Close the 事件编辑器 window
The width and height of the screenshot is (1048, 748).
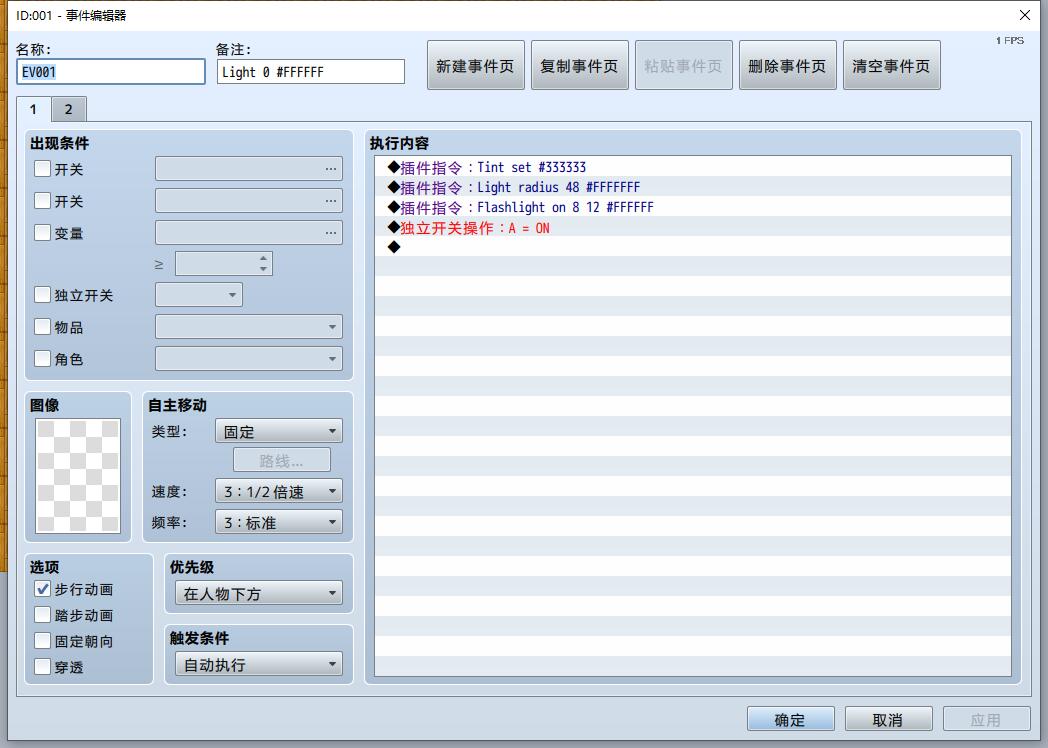[x=1025, y=15]
